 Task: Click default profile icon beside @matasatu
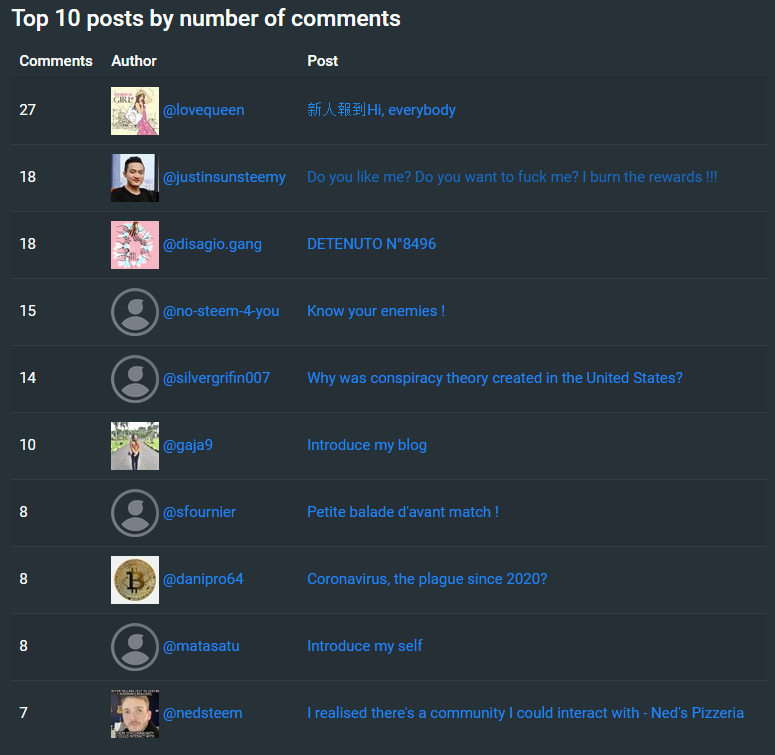(x=134, y=646)
